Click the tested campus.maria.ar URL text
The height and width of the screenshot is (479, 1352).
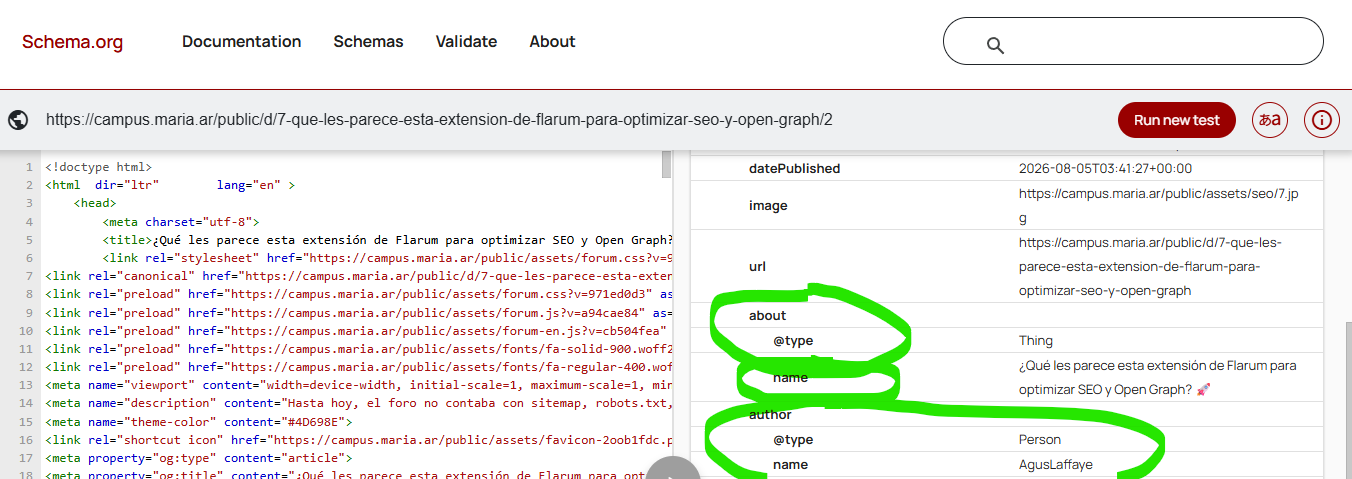[x=439, y=120]
